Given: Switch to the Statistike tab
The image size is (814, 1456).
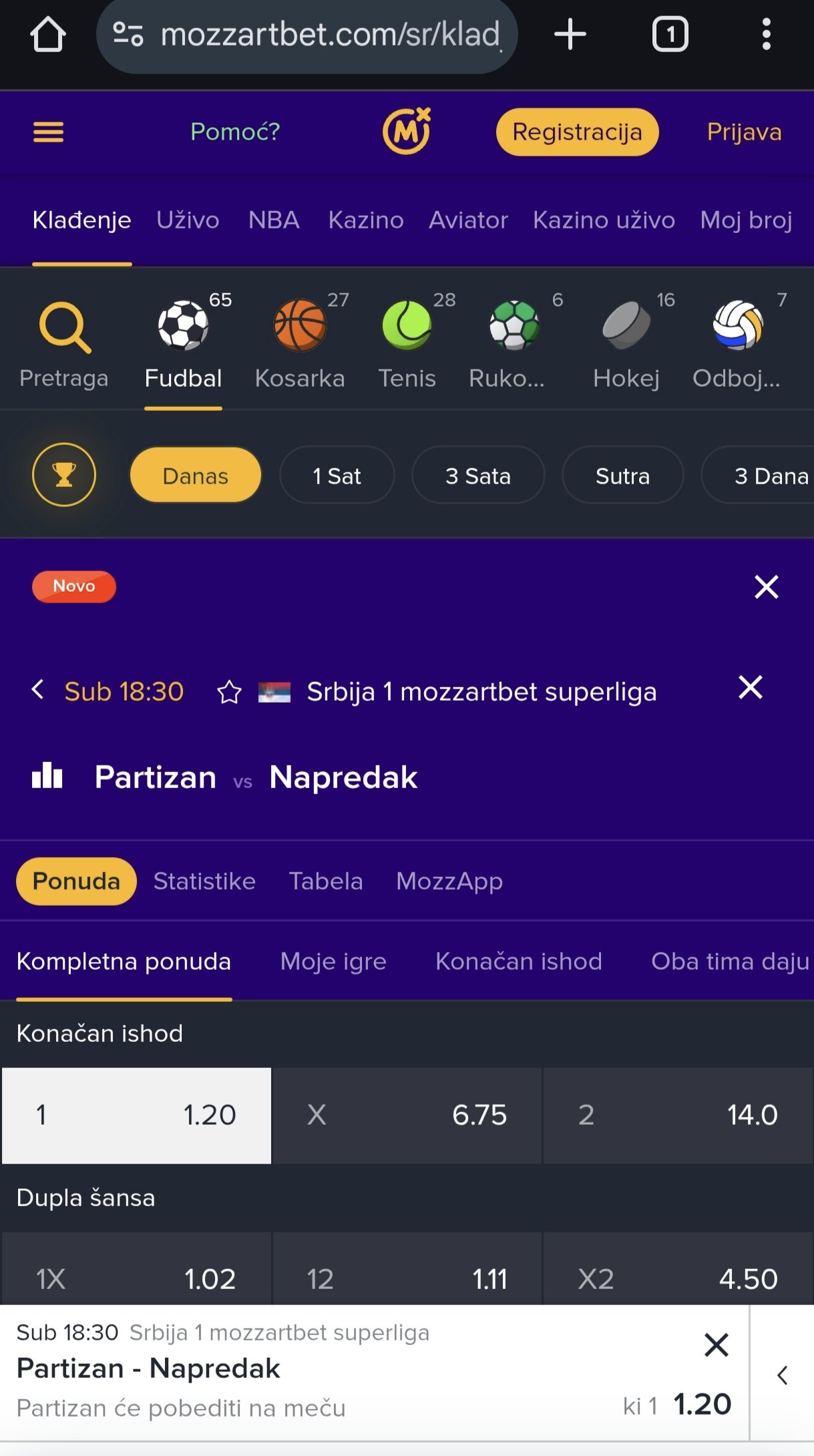Looking at the screenshot, I should (204, 881).
